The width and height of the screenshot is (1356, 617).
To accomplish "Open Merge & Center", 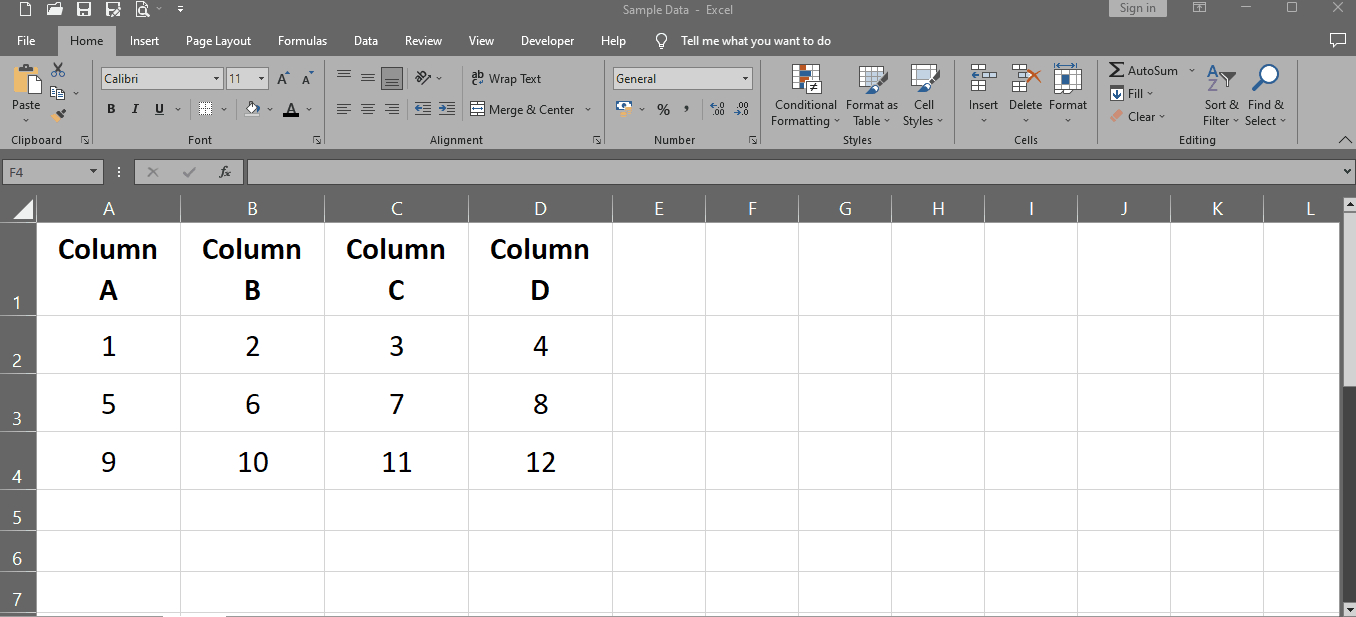I will point(523,109).
